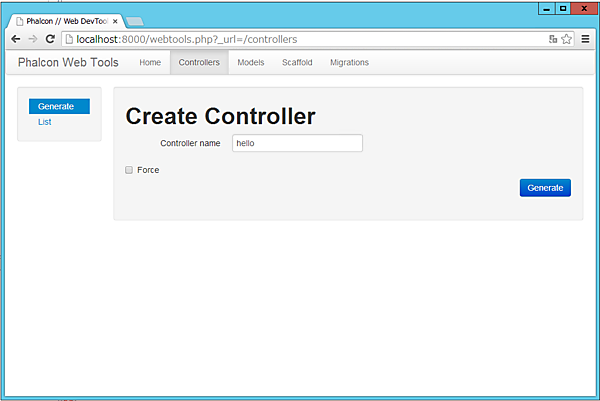
Task: Click the Force label text
Action: point(148,170)
